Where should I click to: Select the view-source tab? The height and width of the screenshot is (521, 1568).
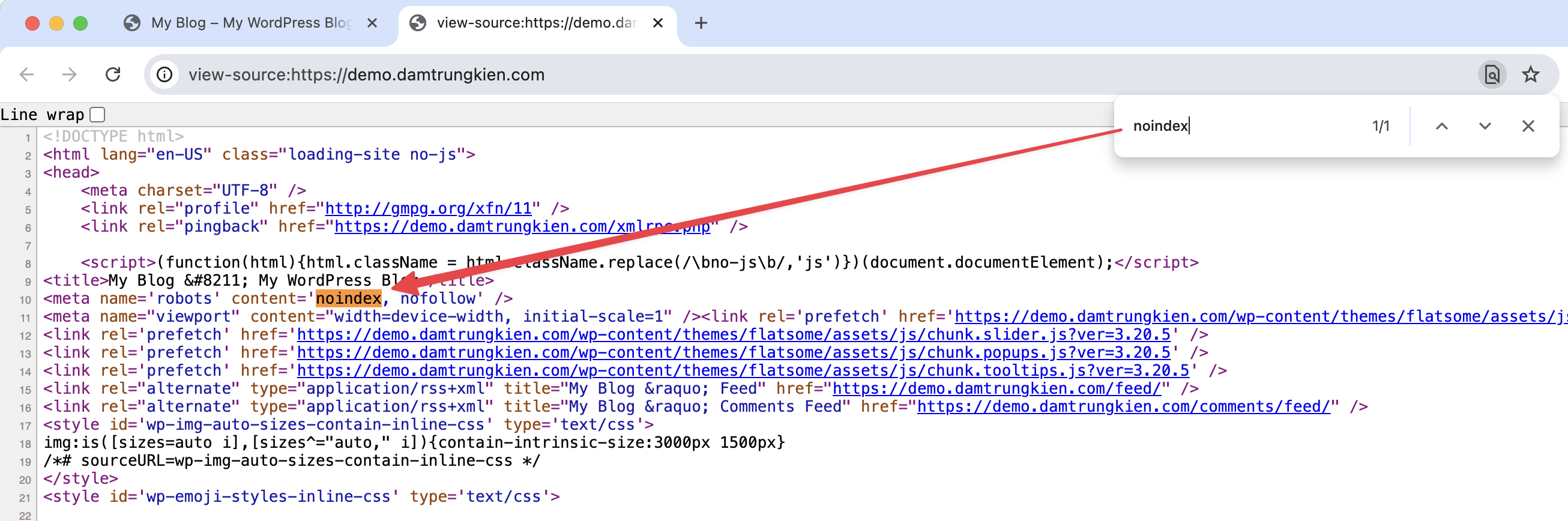point(534,23)
